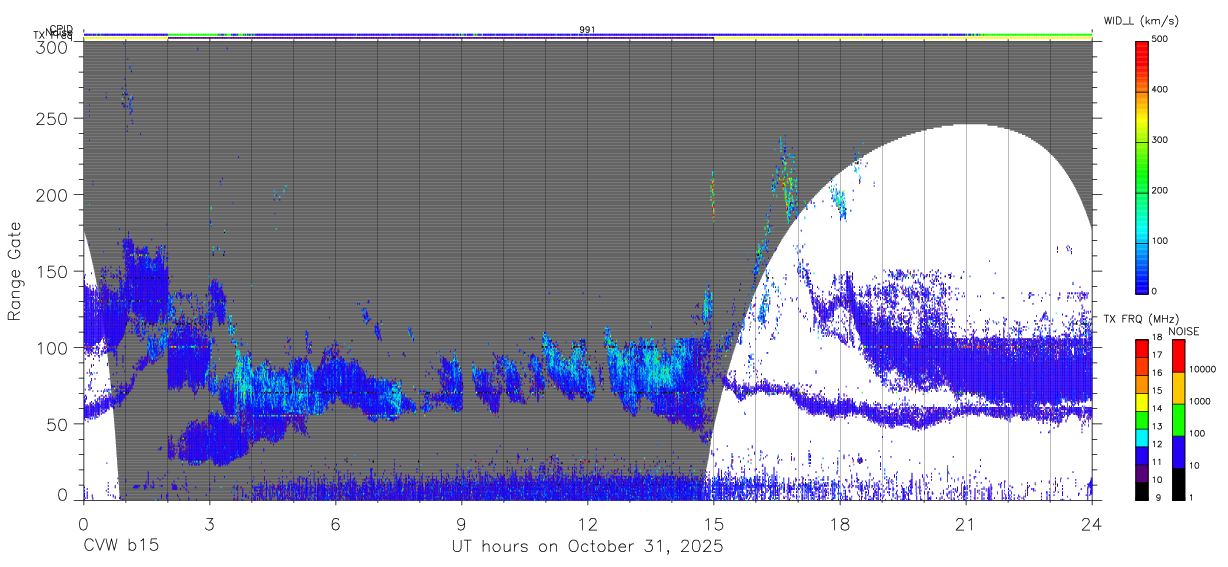Click the 'NOISE' legend title

[1183, 331]
